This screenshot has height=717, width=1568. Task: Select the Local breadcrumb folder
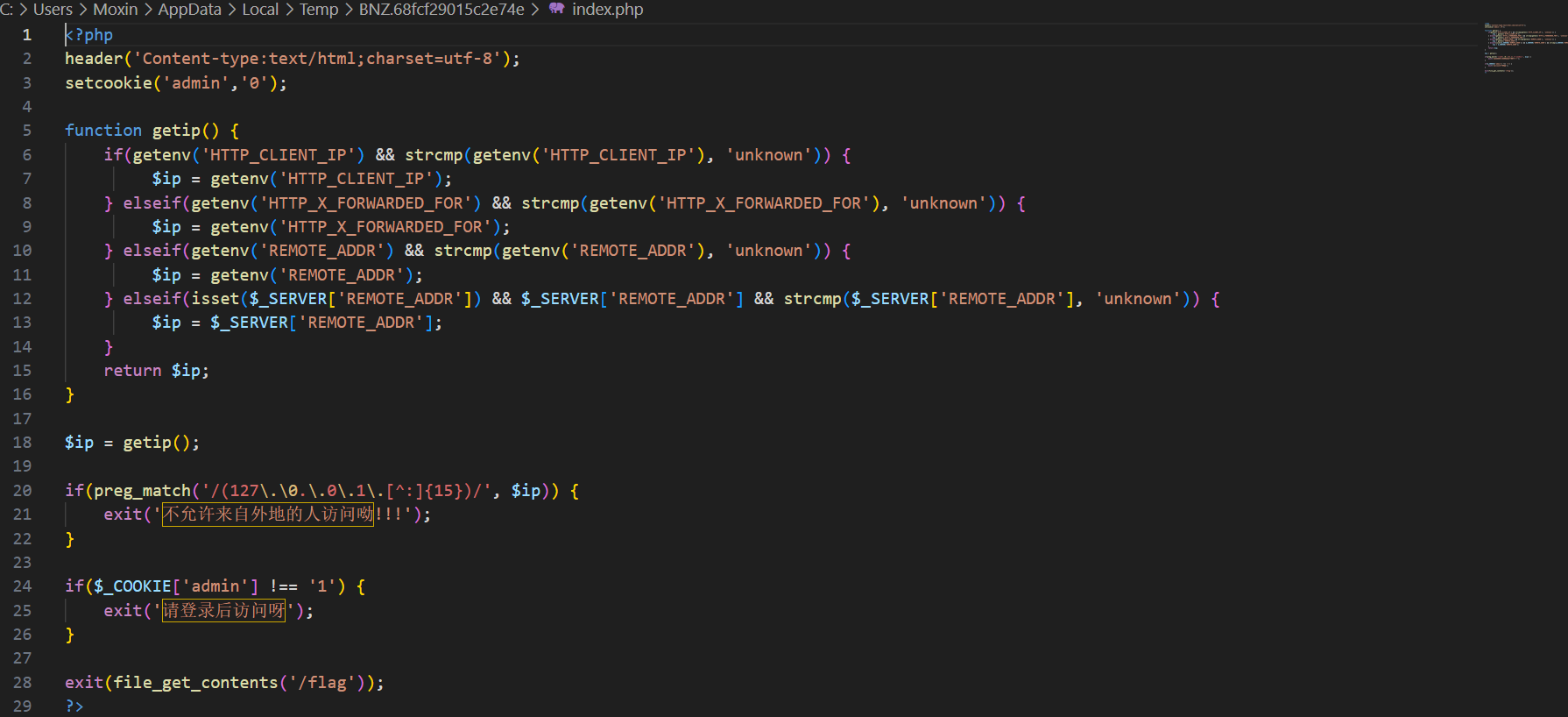click(x=260, y=9)
